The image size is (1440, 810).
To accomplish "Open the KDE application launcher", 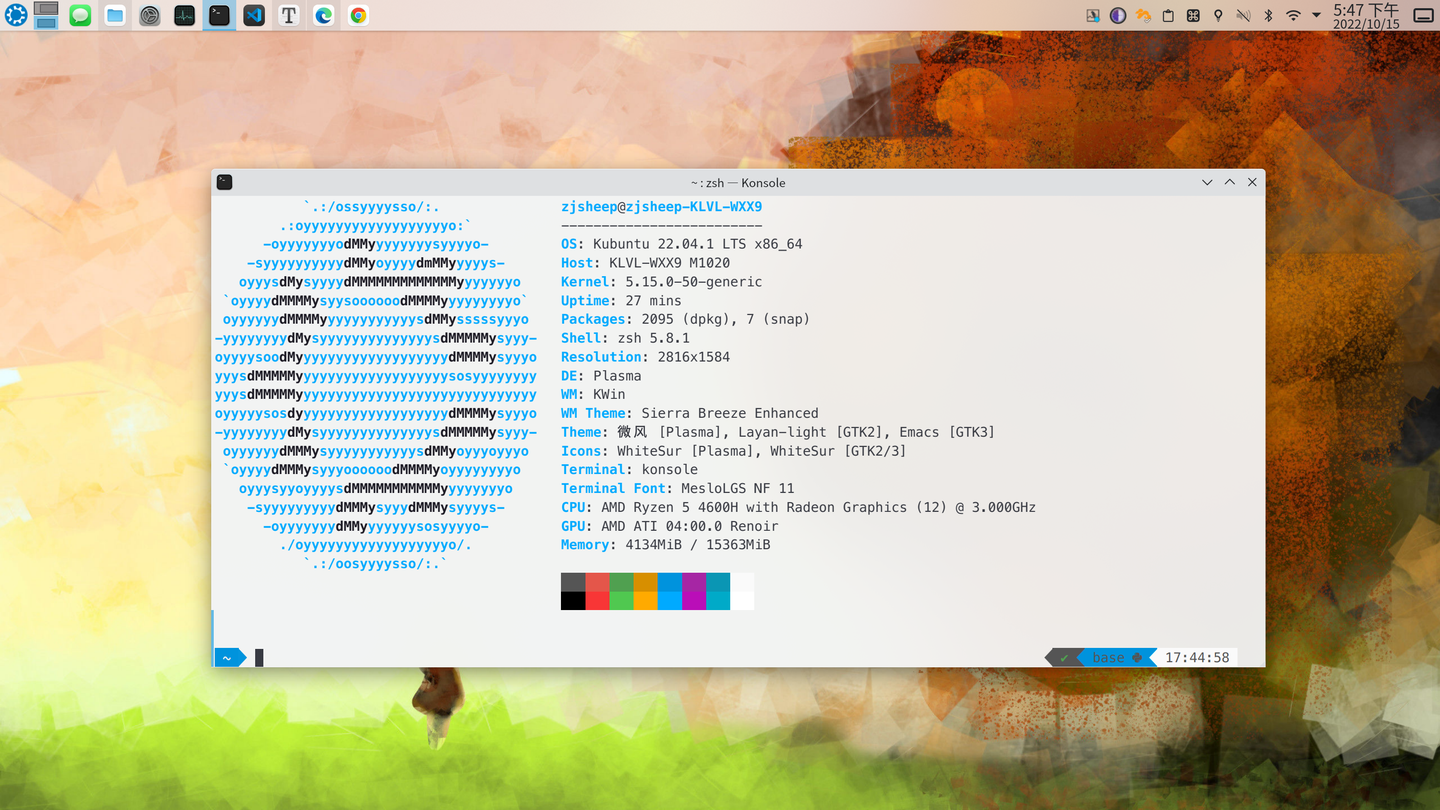I will pyautogui.click(x=16, y=15).
